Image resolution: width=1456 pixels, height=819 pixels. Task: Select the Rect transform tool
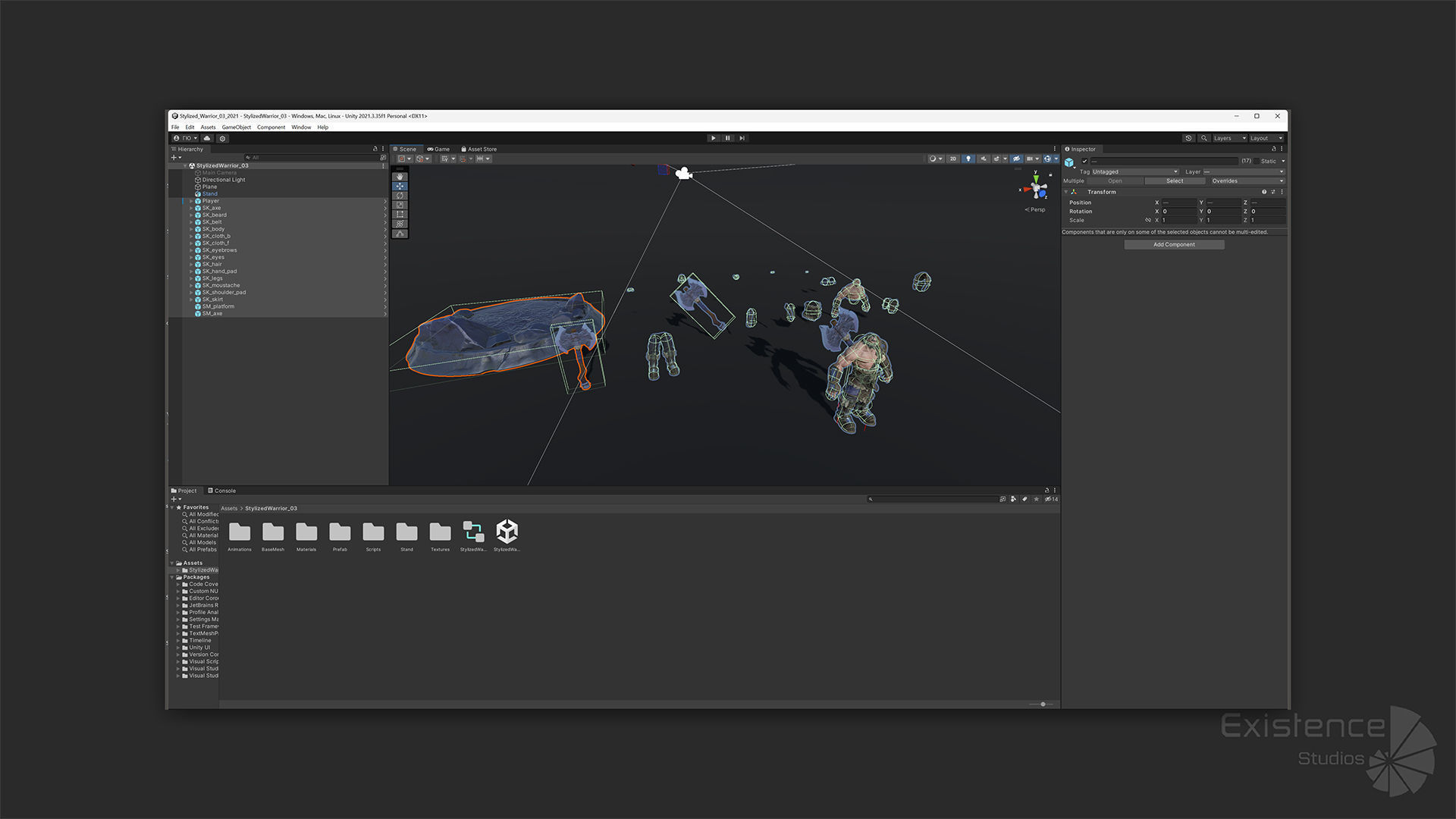tap(400, 215)
